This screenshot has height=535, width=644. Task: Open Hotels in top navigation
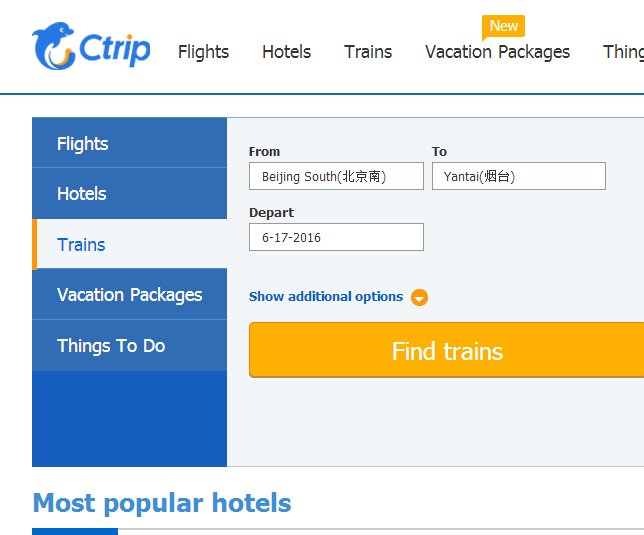287,52
